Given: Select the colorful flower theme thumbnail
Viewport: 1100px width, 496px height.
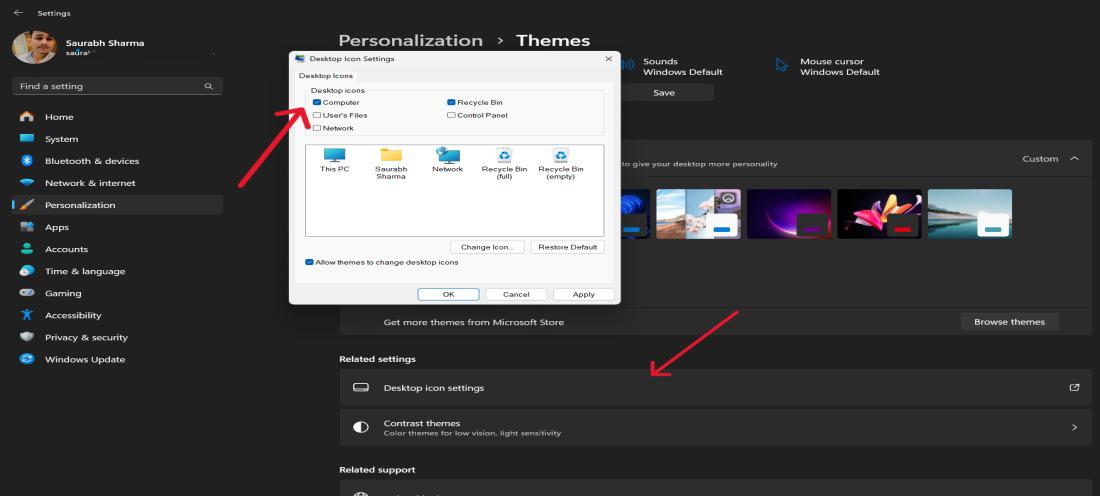Looking at the screenshot, I should tap(879, 214).
